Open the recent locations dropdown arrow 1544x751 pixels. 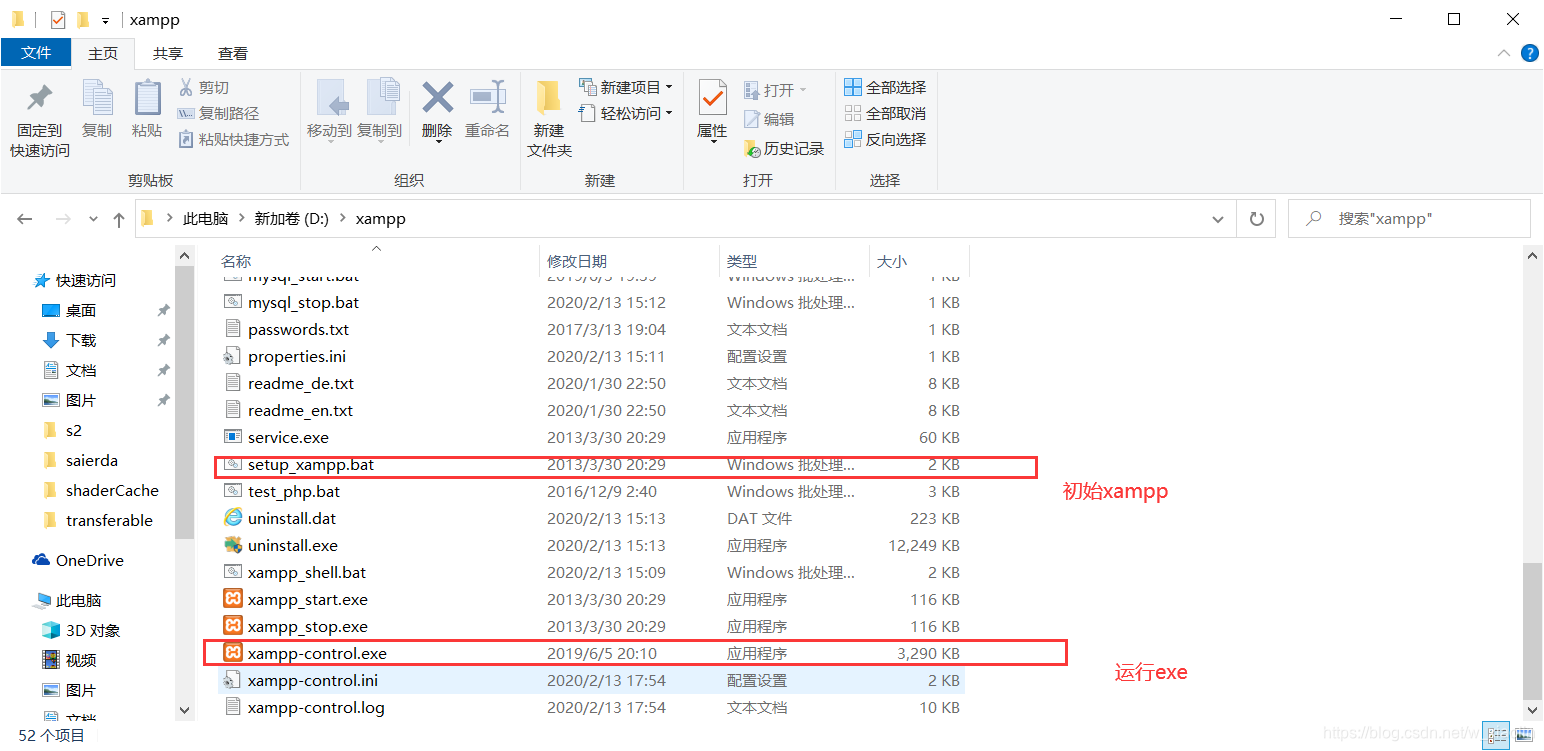94,219
